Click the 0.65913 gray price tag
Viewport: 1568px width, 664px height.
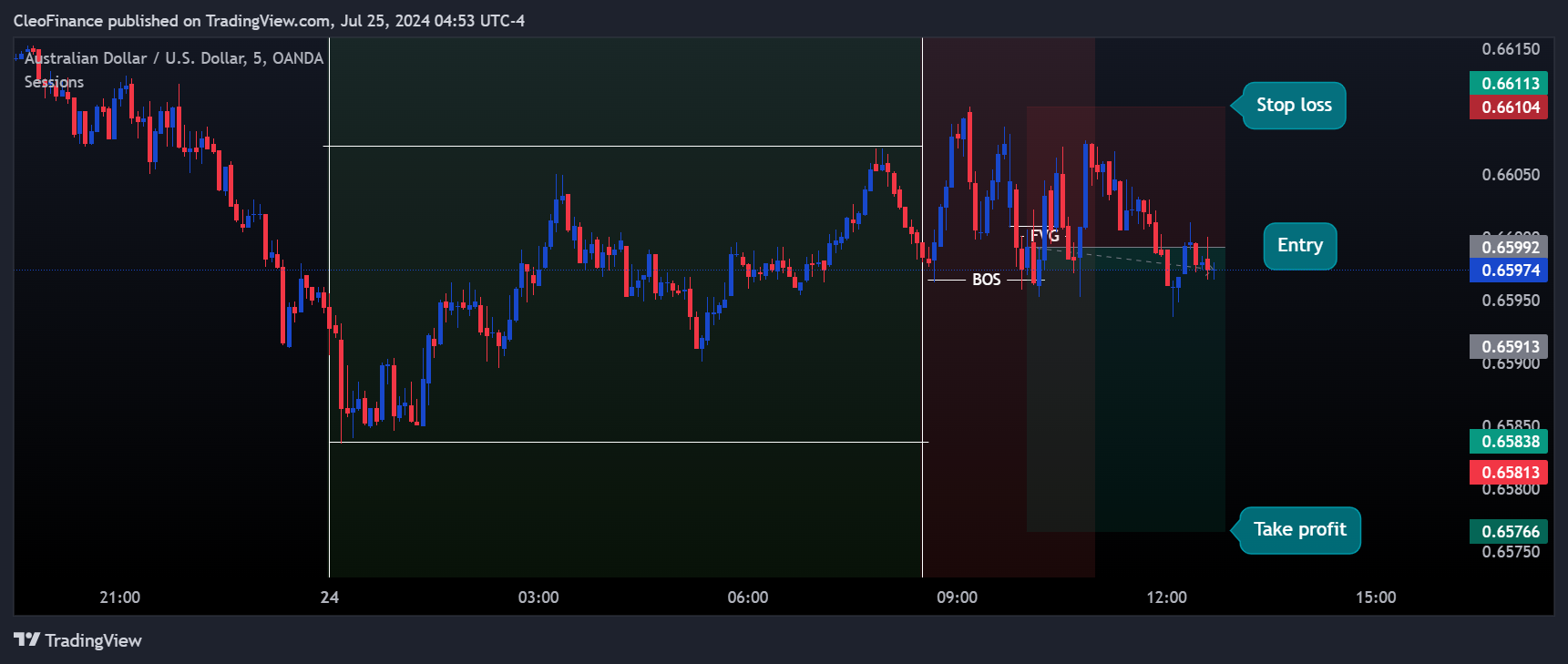point(1509,347)
